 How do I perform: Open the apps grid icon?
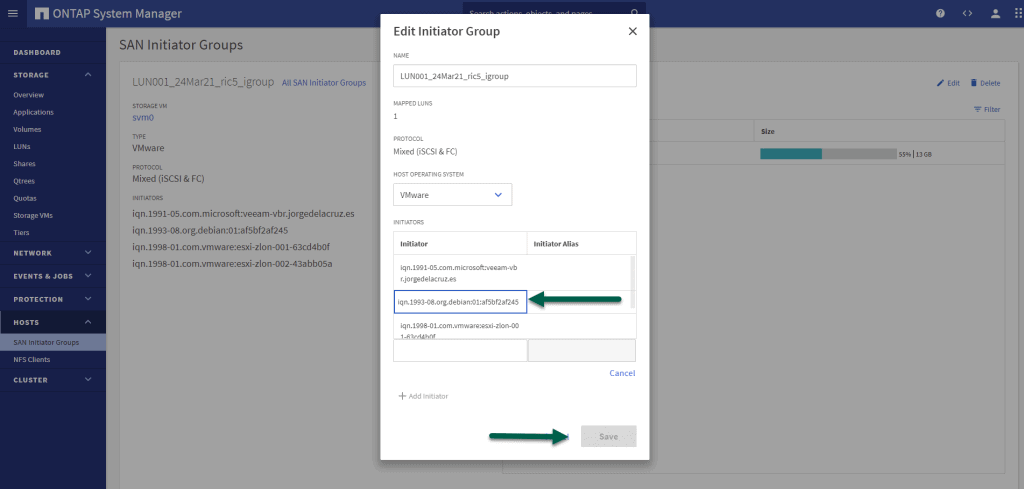1015,13
